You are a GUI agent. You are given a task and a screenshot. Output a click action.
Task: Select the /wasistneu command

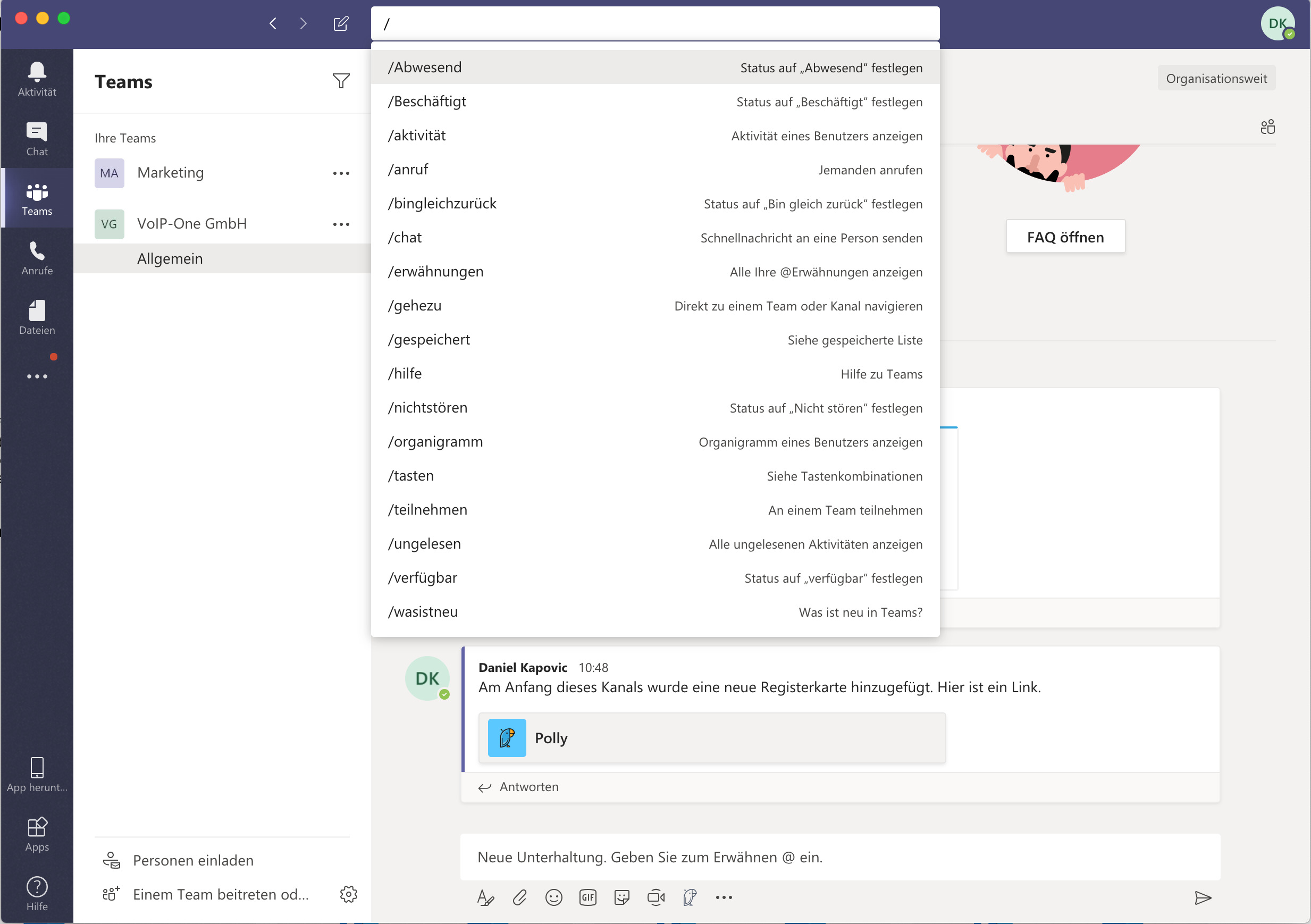click(655, 611)
